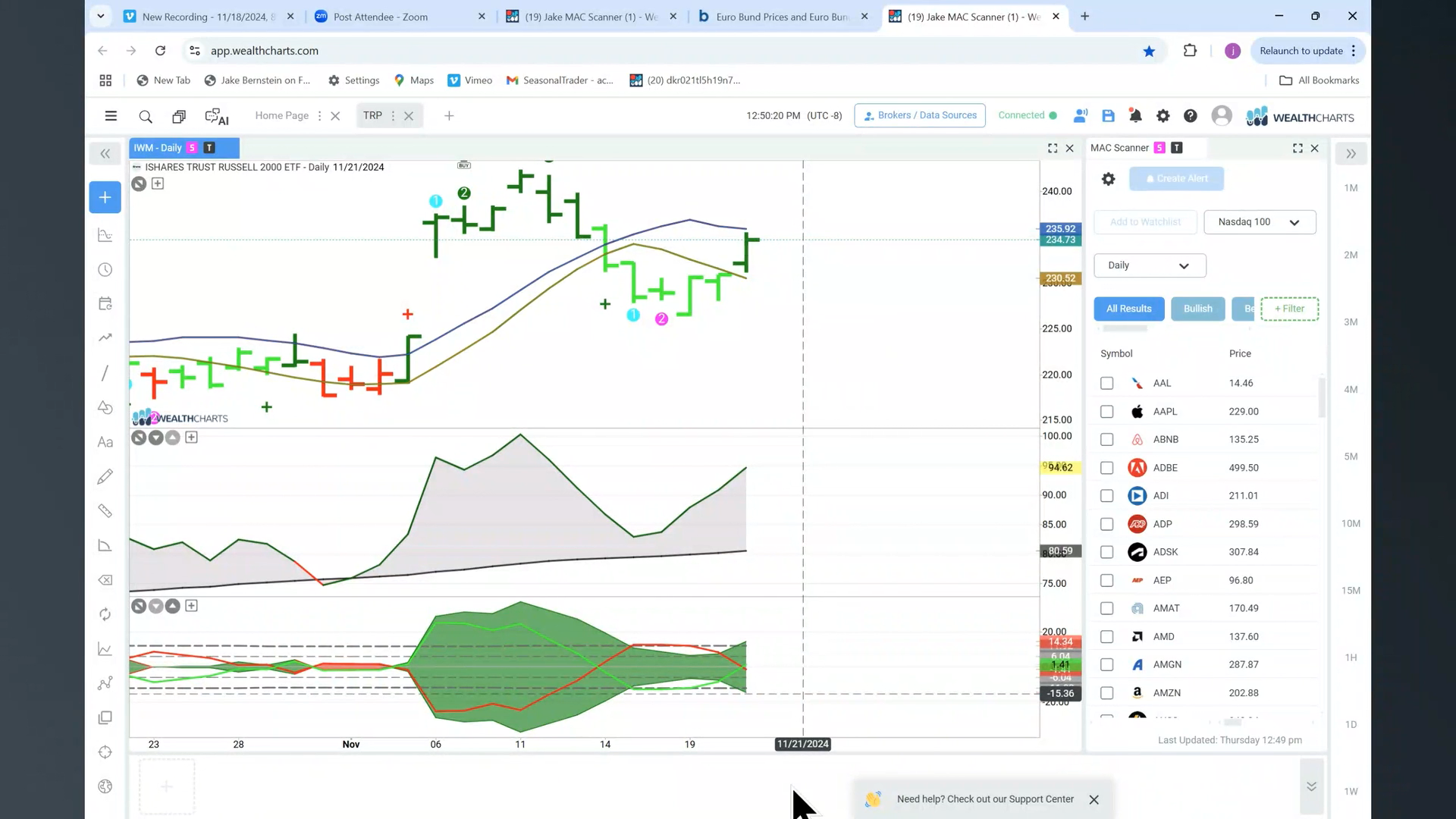Select the eraser delete-drawings tool

pos(105,580)
